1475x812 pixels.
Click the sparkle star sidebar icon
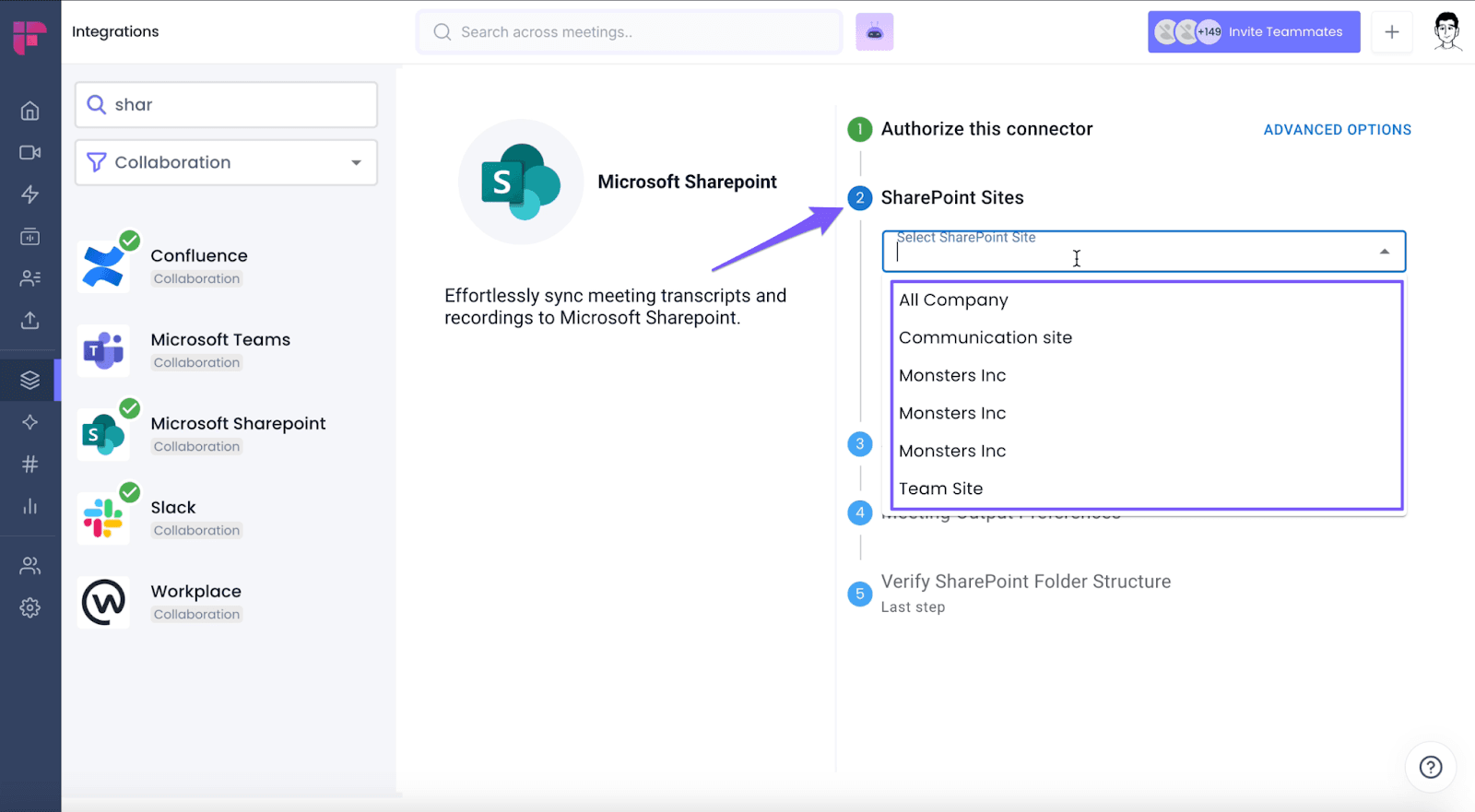point(29,422)
